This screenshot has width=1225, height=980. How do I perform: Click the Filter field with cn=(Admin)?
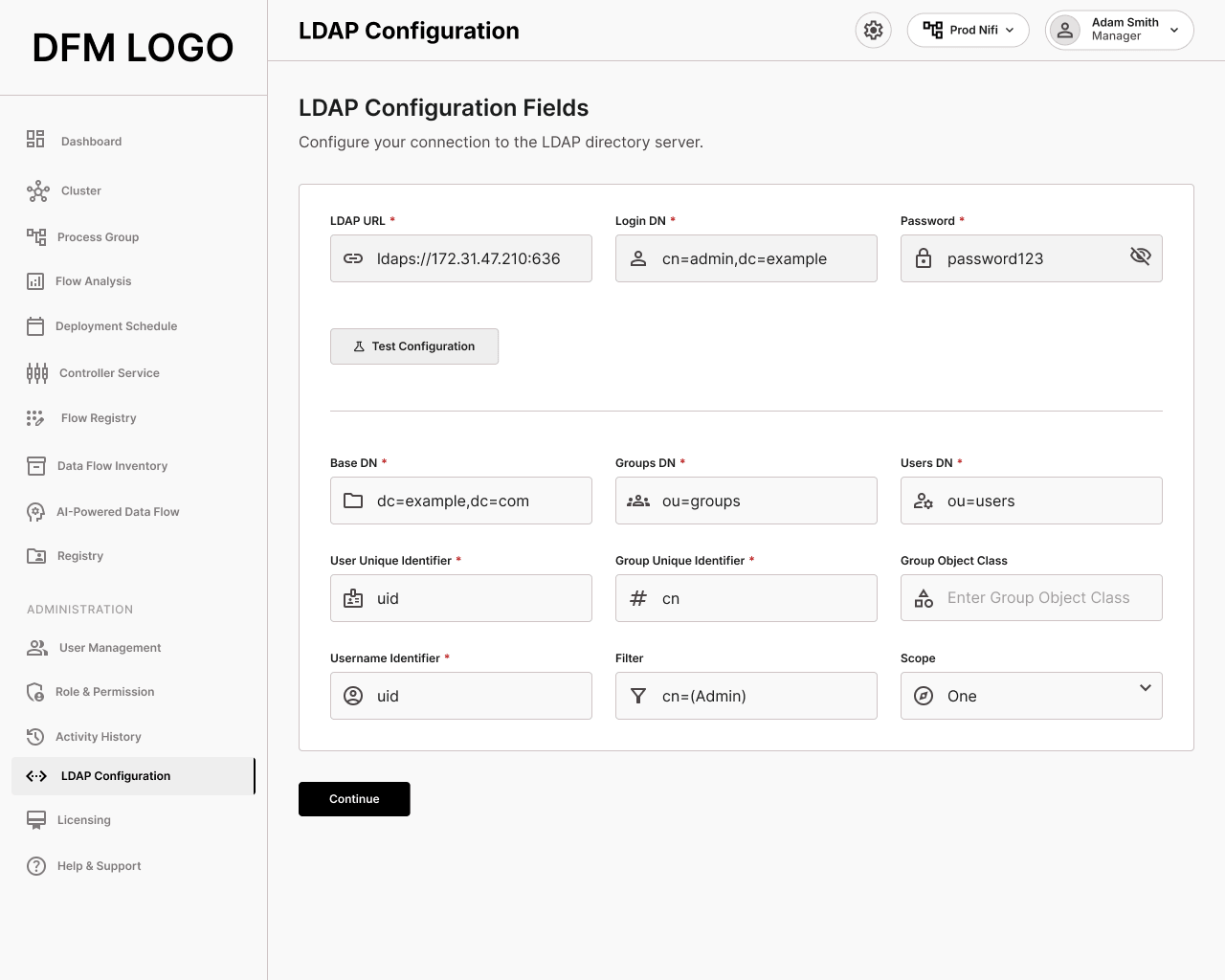[x=746, y=696]
